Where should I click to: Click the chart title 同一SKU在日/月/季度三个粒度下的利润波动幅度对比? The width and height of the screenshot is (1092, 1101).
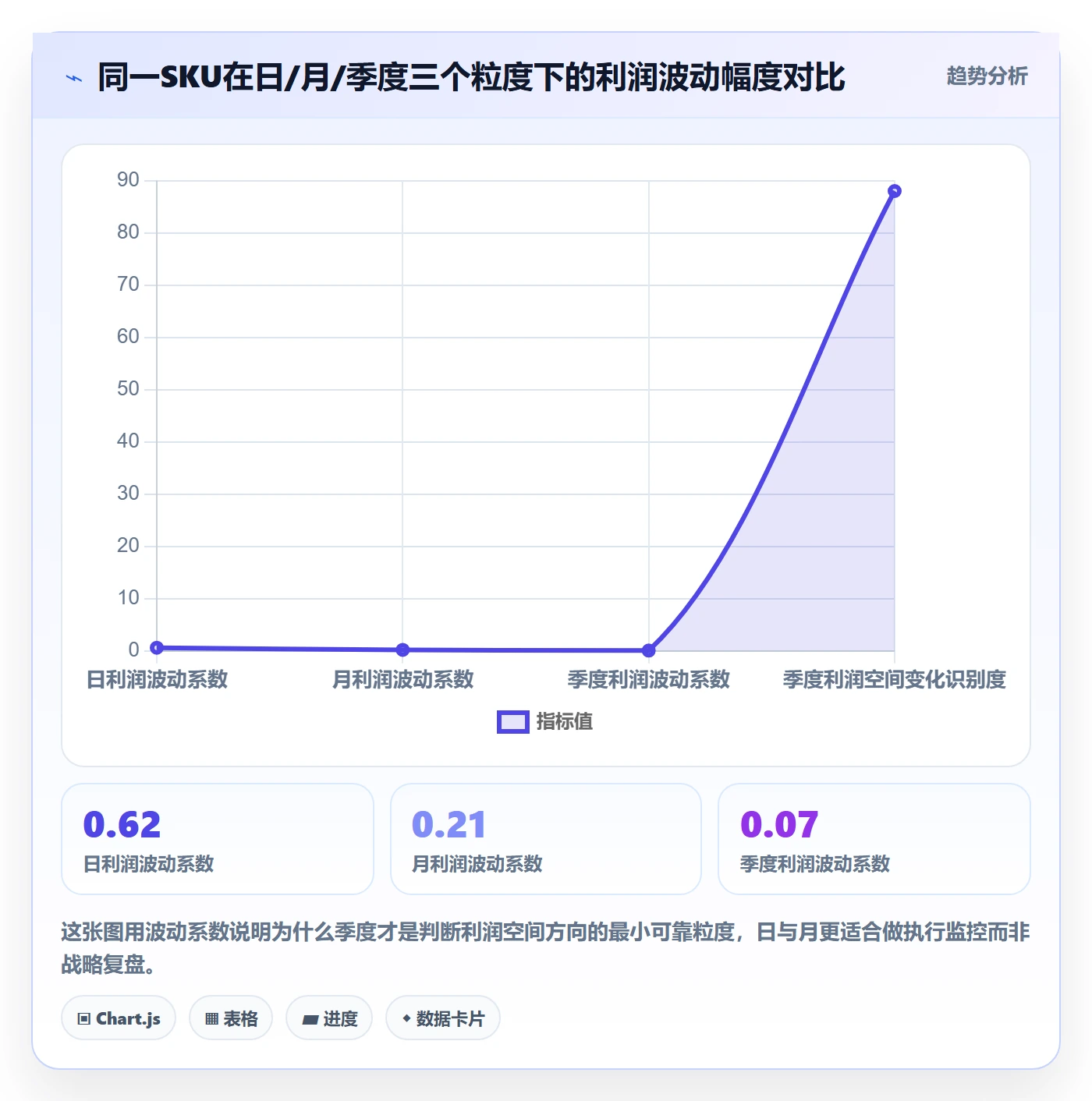[471, 77]
